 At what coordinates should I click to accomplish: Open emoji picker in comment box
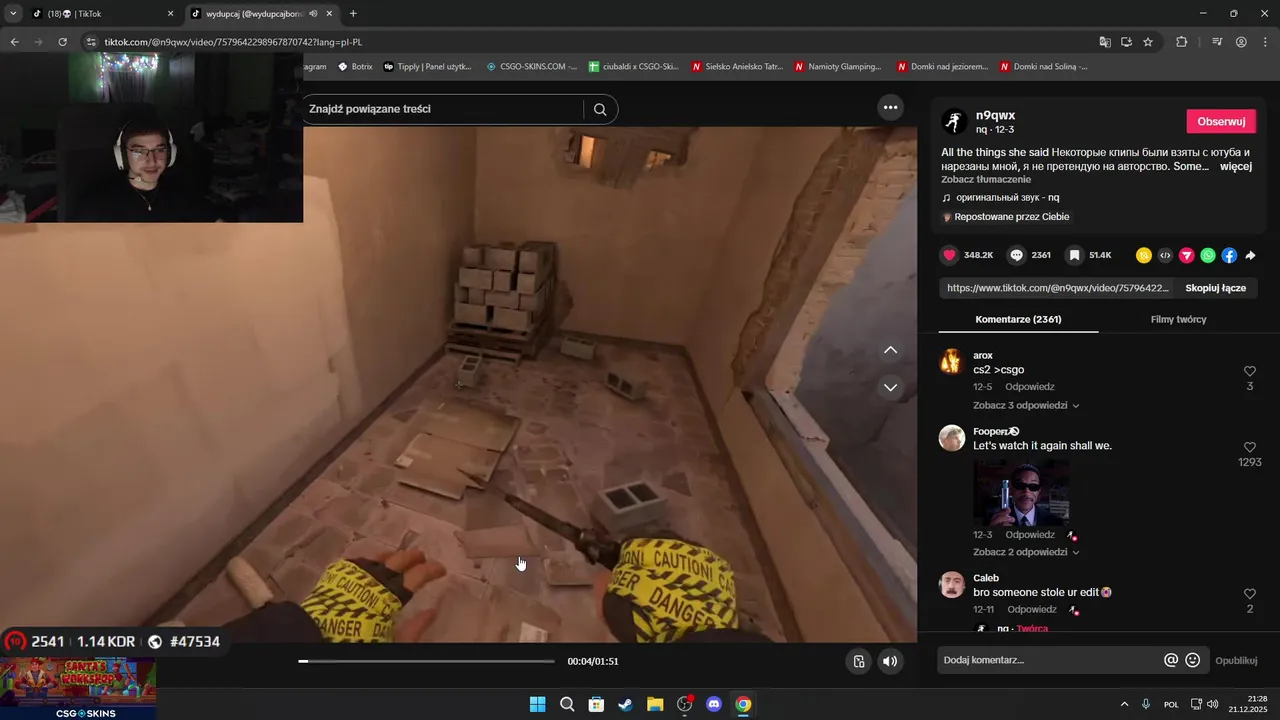[1192, 660]
